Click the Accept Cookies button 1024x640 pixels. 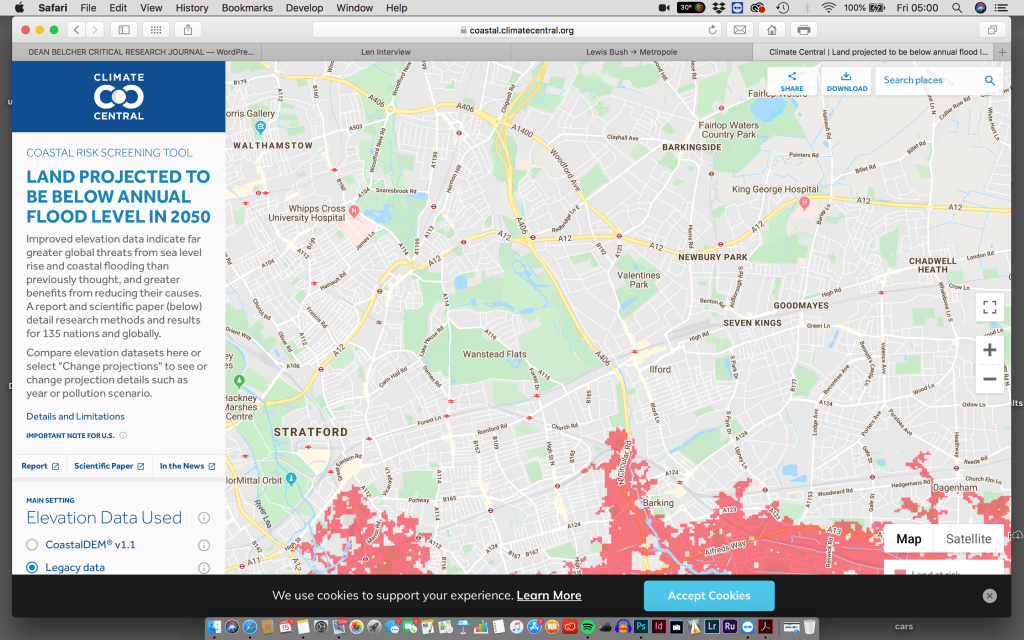(x=708, y=596)
